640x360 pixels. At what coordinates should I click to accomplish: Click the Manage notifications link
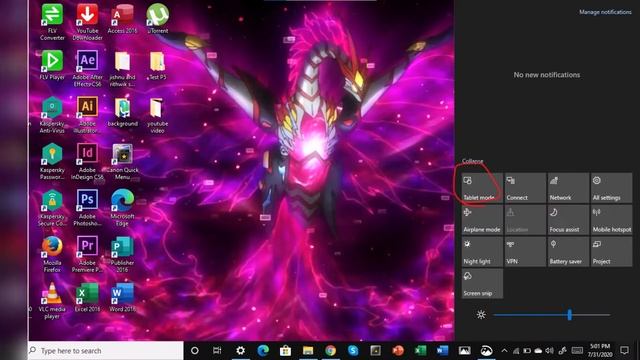pos(605,12)
